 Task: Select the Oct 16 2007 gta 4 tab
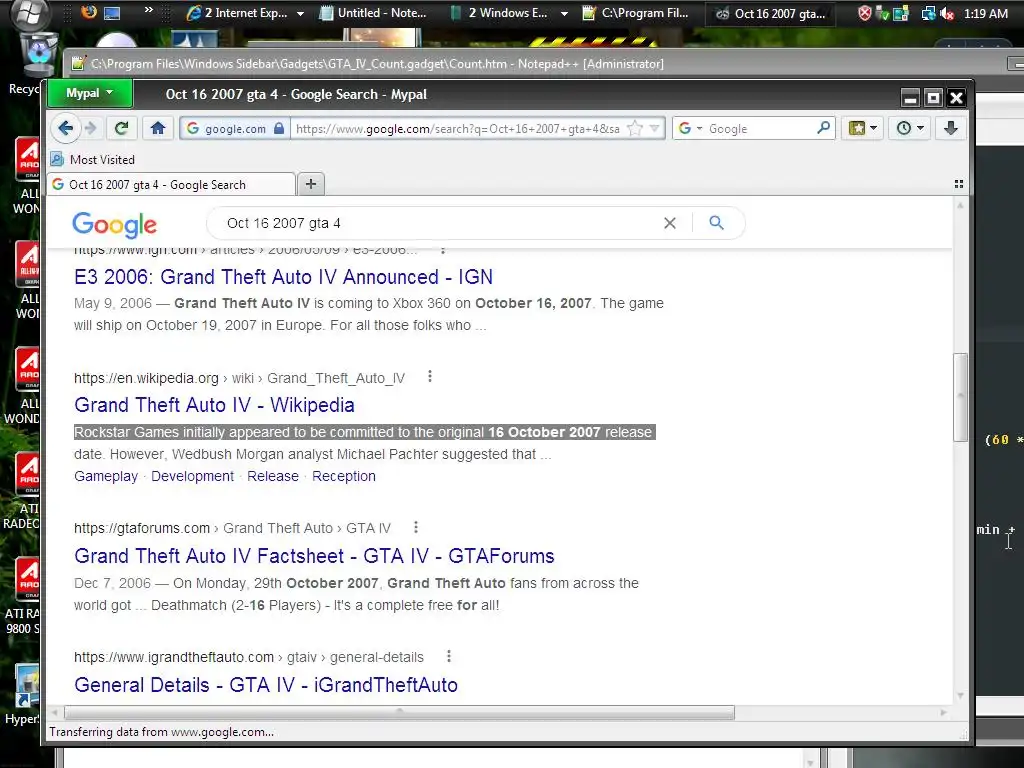171,185
